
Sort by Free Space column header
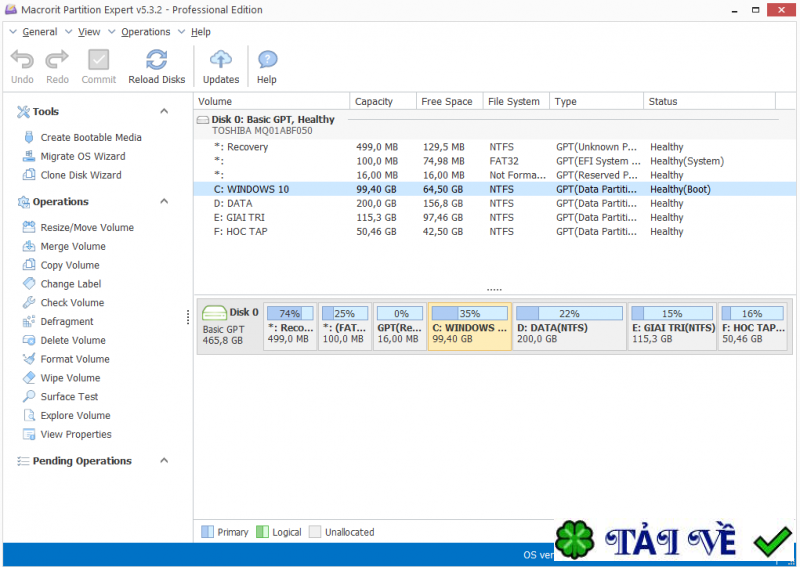[449, 101]
